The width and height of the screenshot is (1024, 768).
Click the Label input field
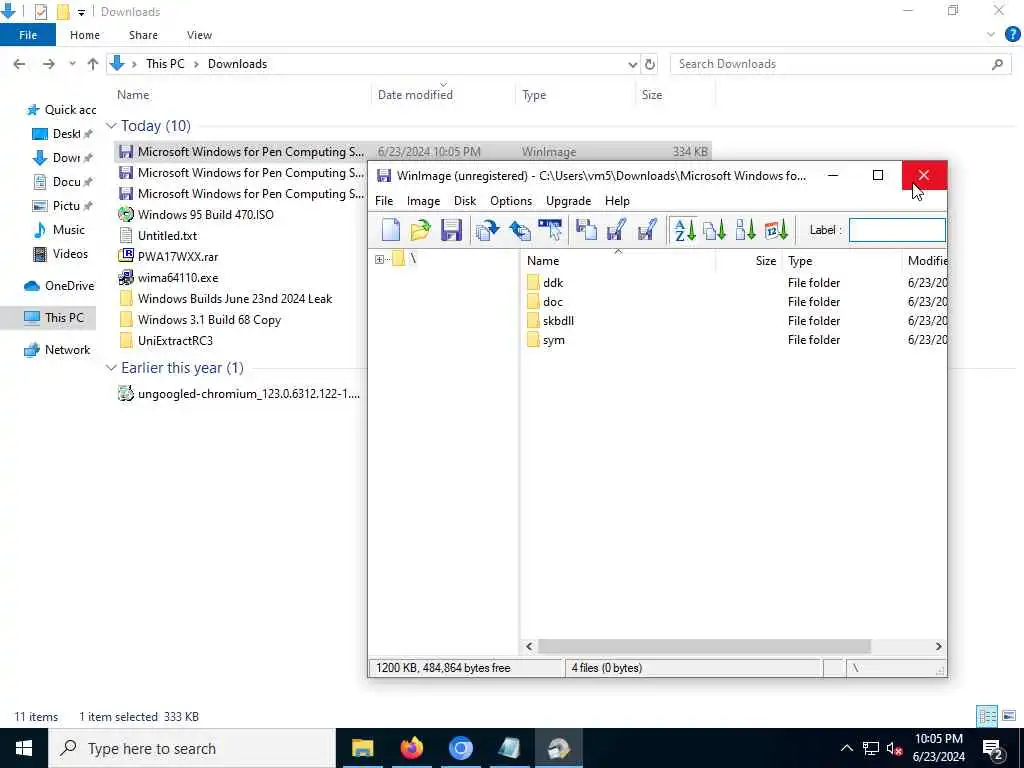coord(897,230)
